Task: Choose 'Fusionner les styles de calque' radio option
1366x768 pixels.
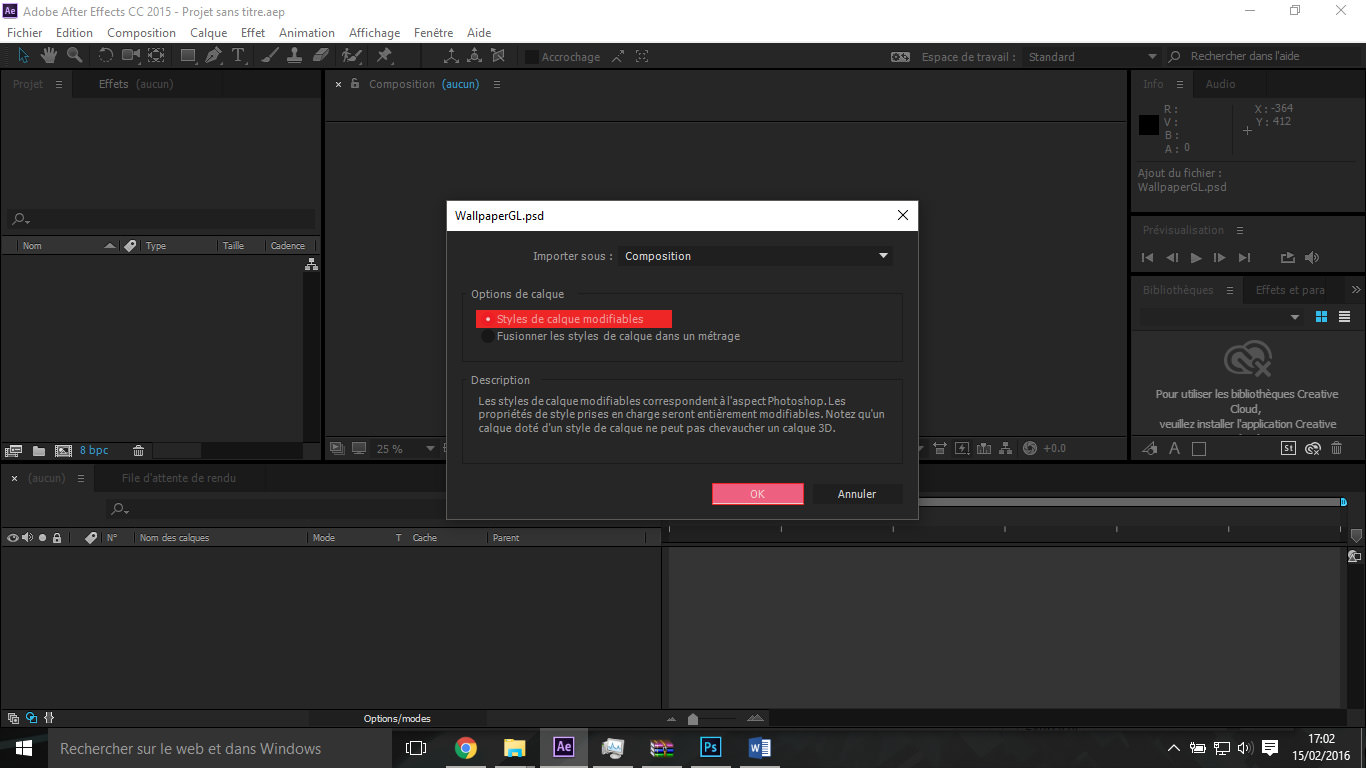Action: pos(487,337)
